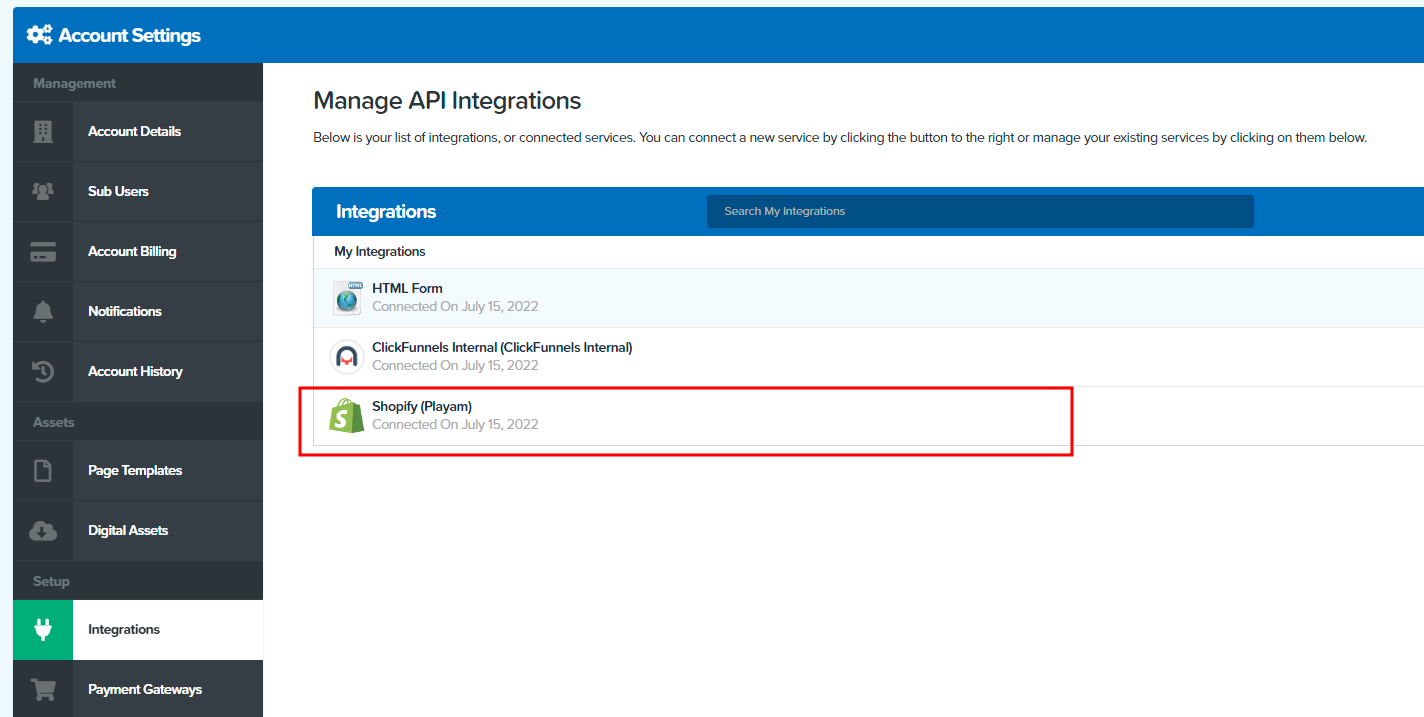This screenshot has width=1424, height=717.
Task: Click the Digital Assets cloud download icon
Action: coord(43,530)
